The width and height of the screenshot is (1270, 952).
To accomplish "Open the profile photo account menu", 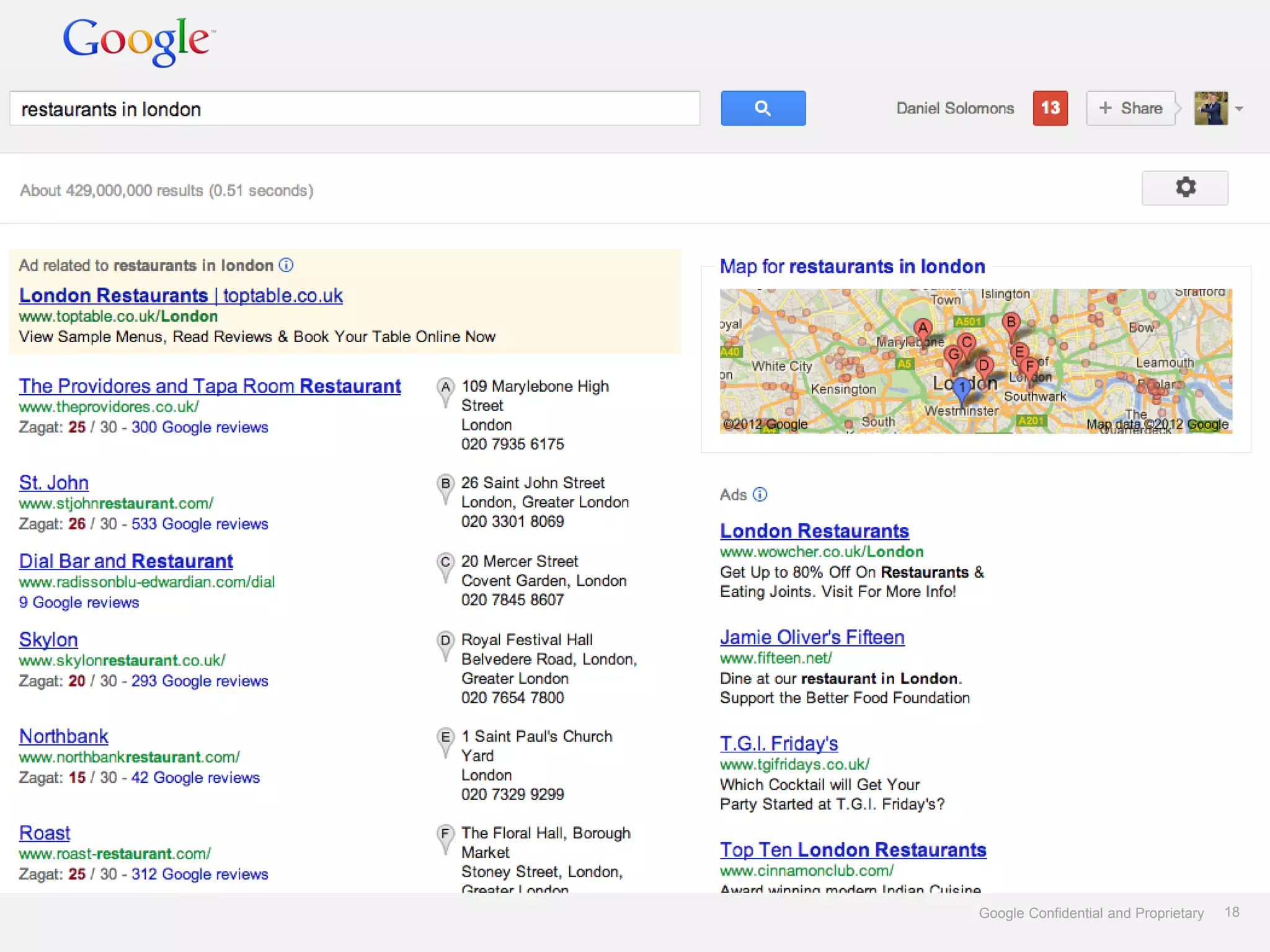I will pyautogui.click(x=1211, y=108).
